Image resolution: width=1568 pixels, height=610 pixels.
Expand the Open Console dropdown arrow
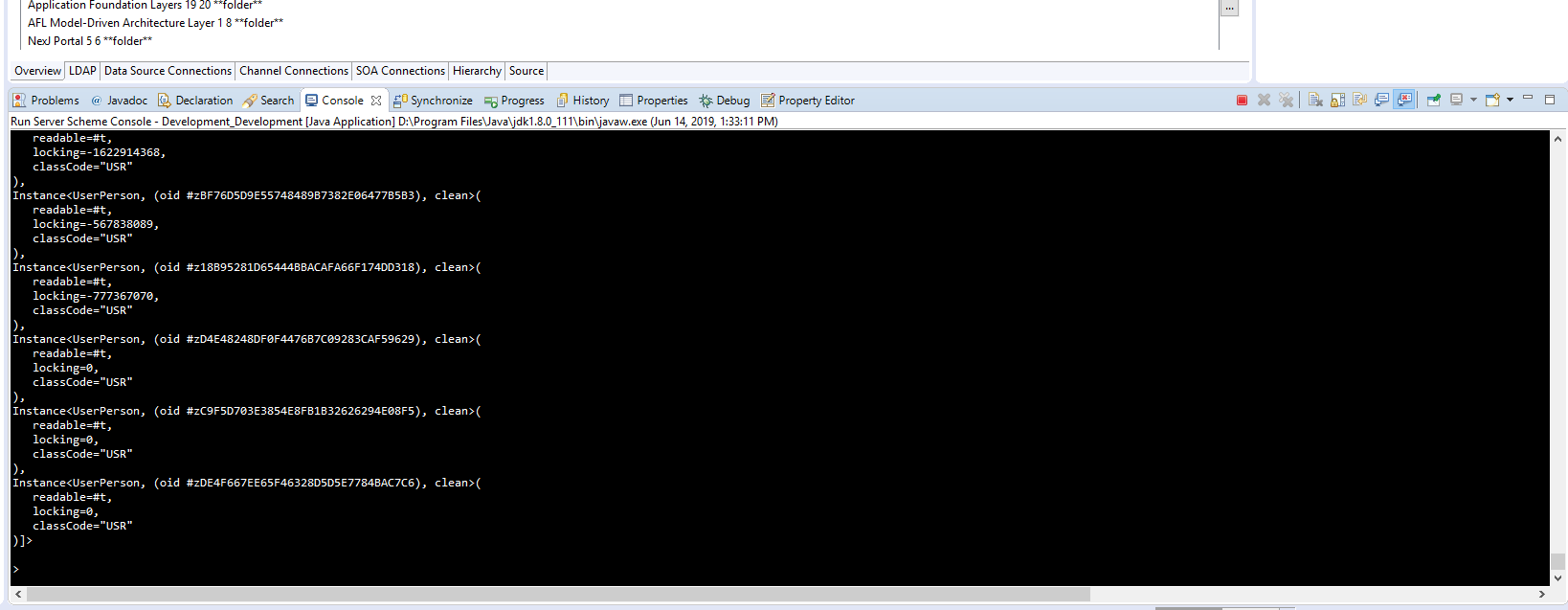(x=1510, y=100)
